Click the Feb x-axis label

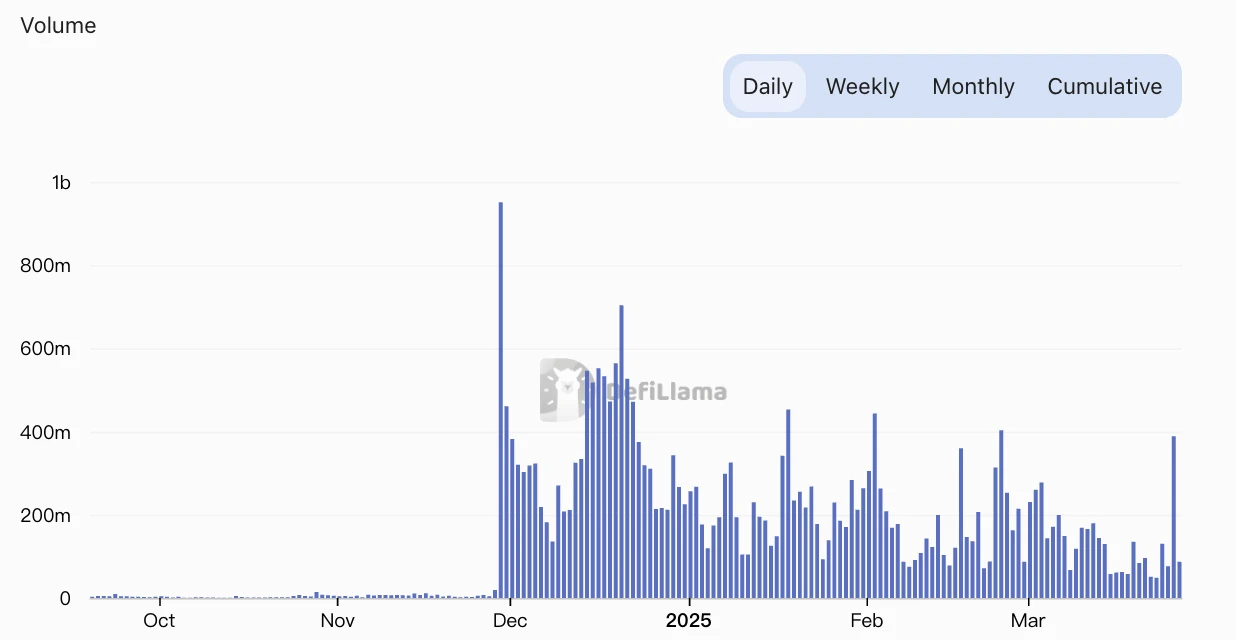[x=866, y=620]
